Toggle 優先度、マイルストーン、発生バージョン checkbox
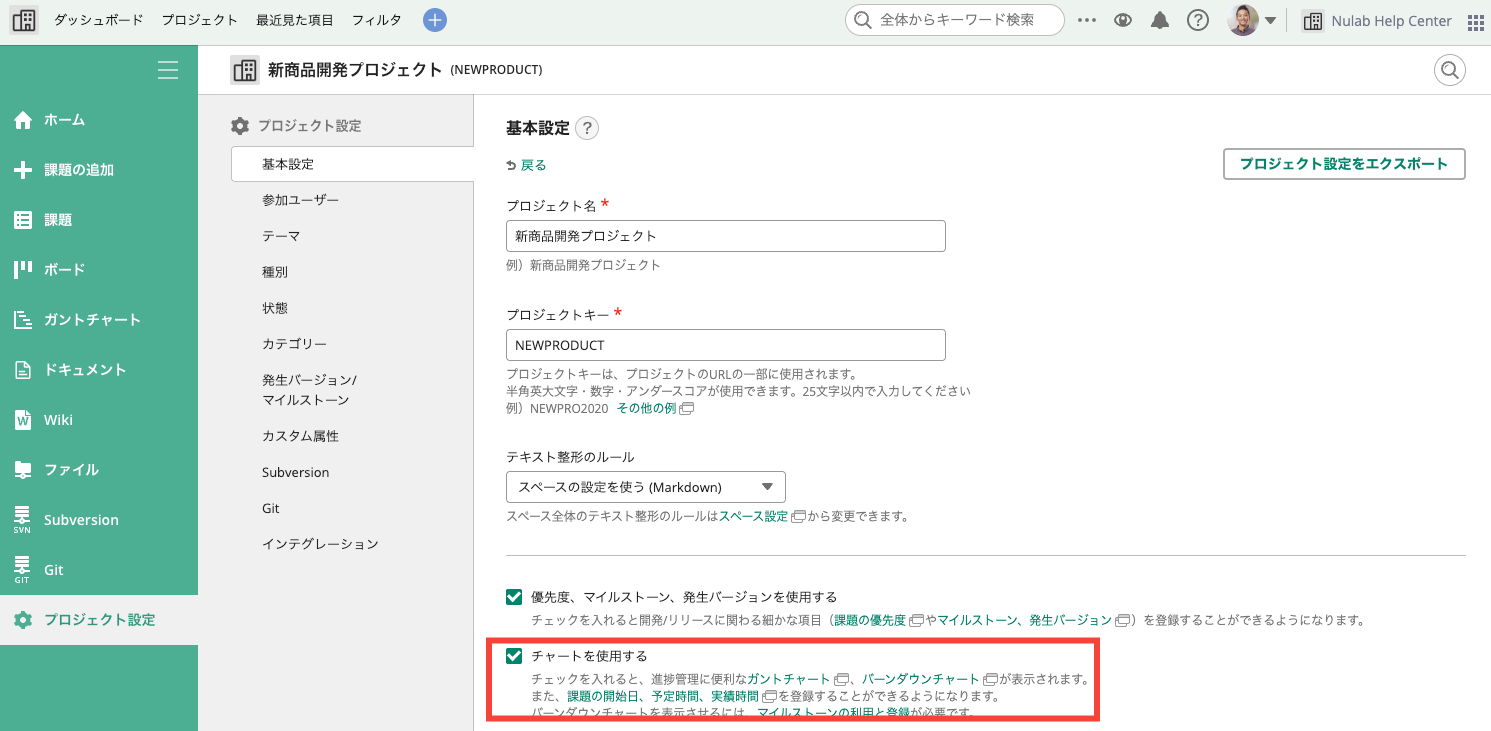 point(514,597)
